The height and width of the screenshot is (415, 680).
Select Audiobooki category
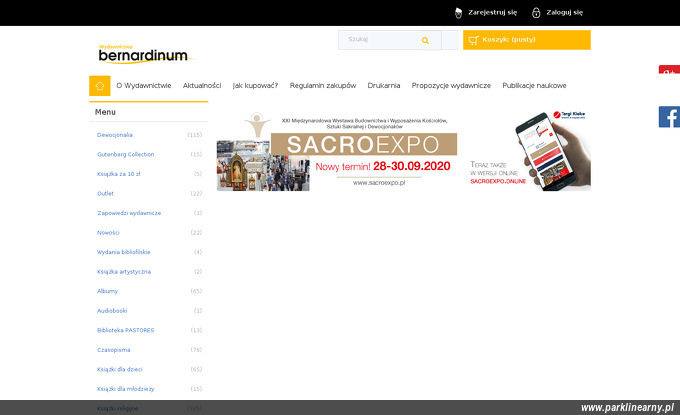112,310
